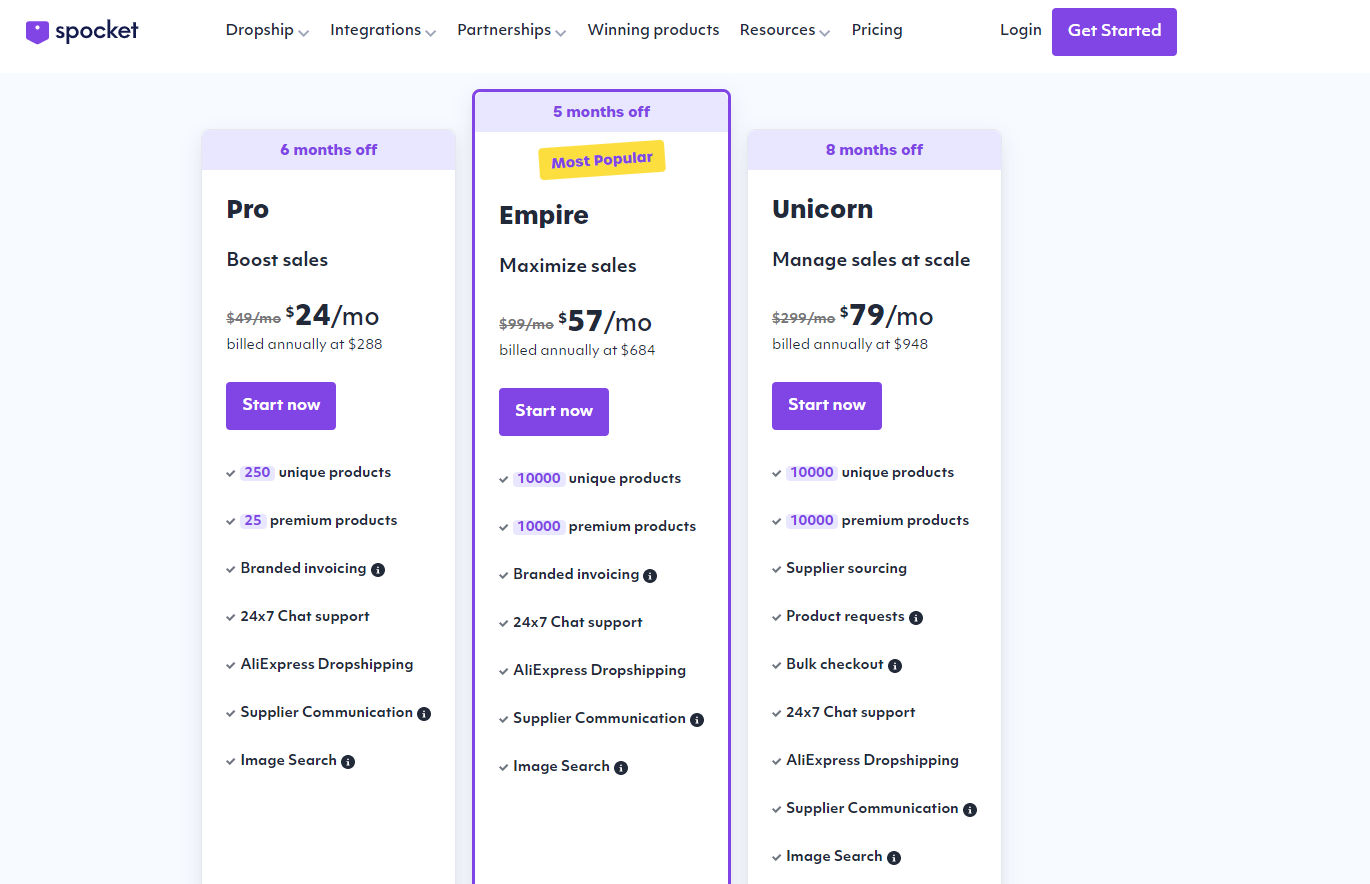
Task: Go to the Pricing page
Action: (877, 30)
